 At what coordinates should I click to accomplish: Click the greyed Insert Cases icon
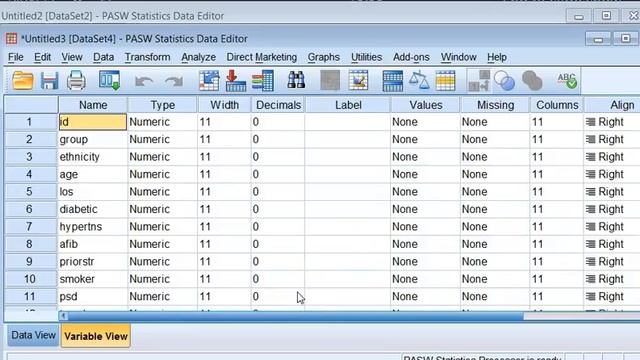pyautogui.click(x=330, y=80)
